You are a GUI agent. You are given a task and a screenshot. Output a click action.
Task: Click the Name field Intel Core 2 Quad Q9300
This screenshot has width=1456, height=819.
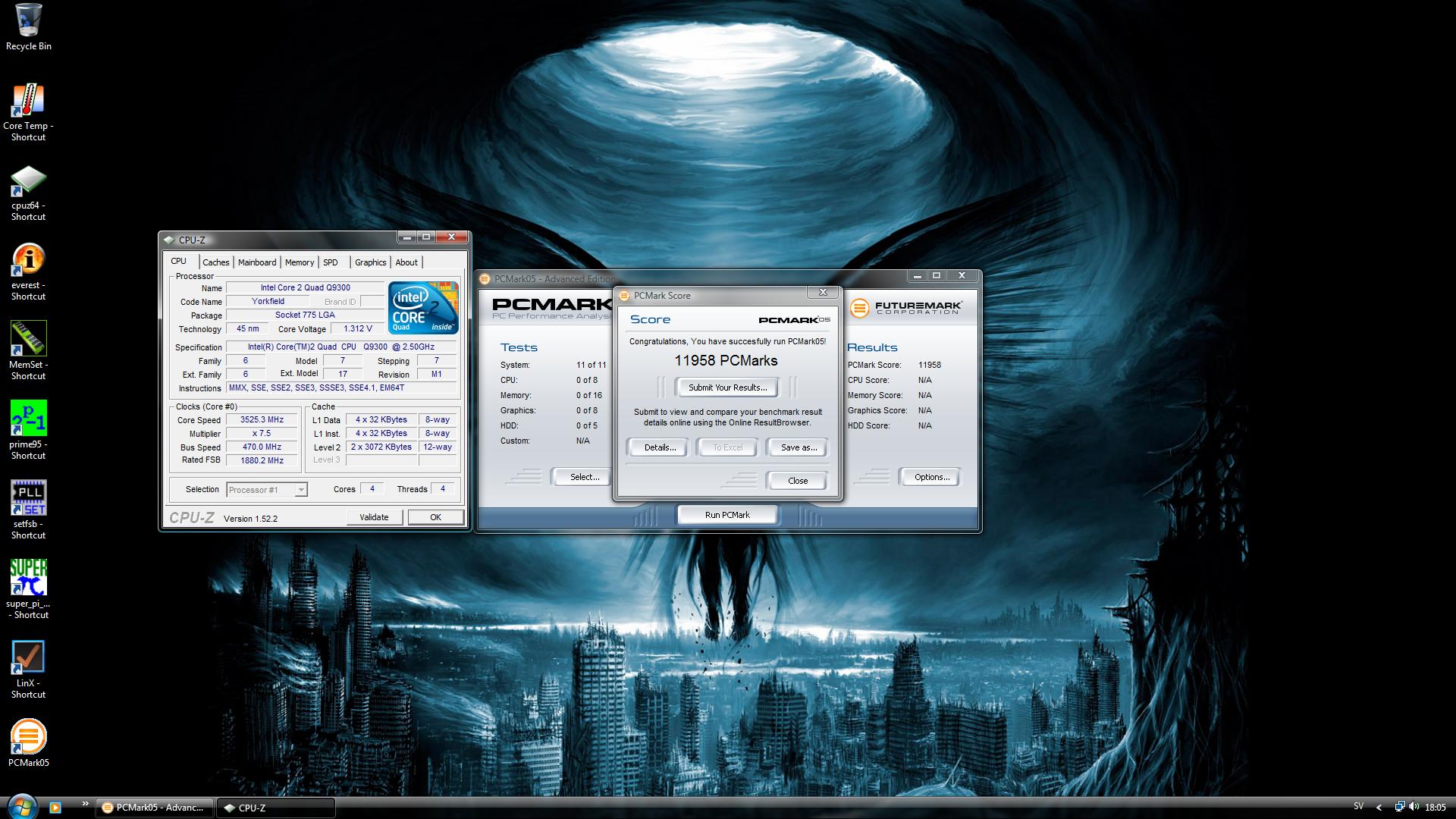[x=305, y=287]
